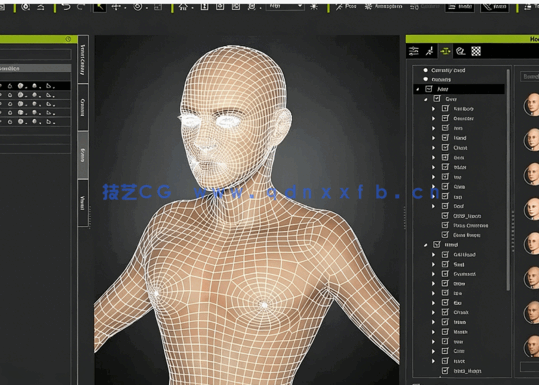Click the sun light icon in toolbar
The width and height of the screenshot is (539, 385).
pyautogui.click(x=314, y=7)
